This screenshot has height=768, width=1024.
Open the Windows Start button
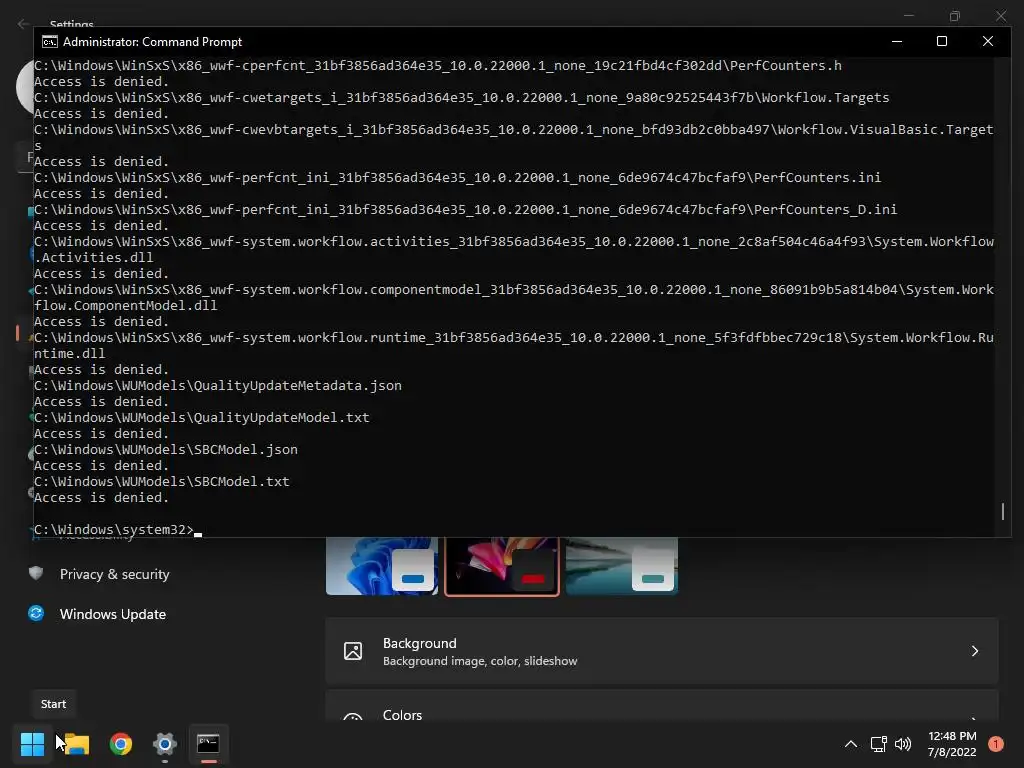pos(32,743)
